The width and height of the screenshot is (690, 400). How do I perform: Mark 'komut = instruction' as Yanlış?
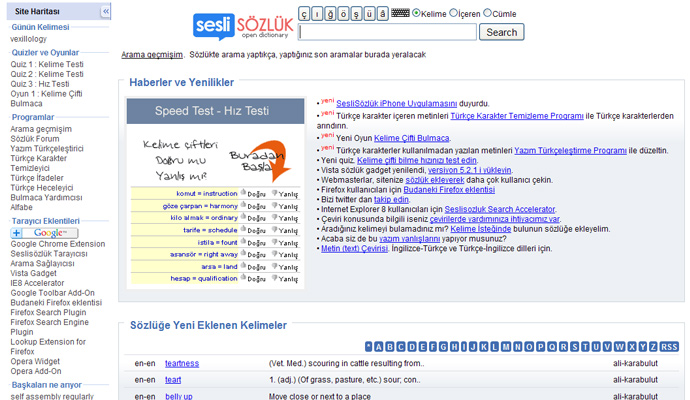coord(285,193)
